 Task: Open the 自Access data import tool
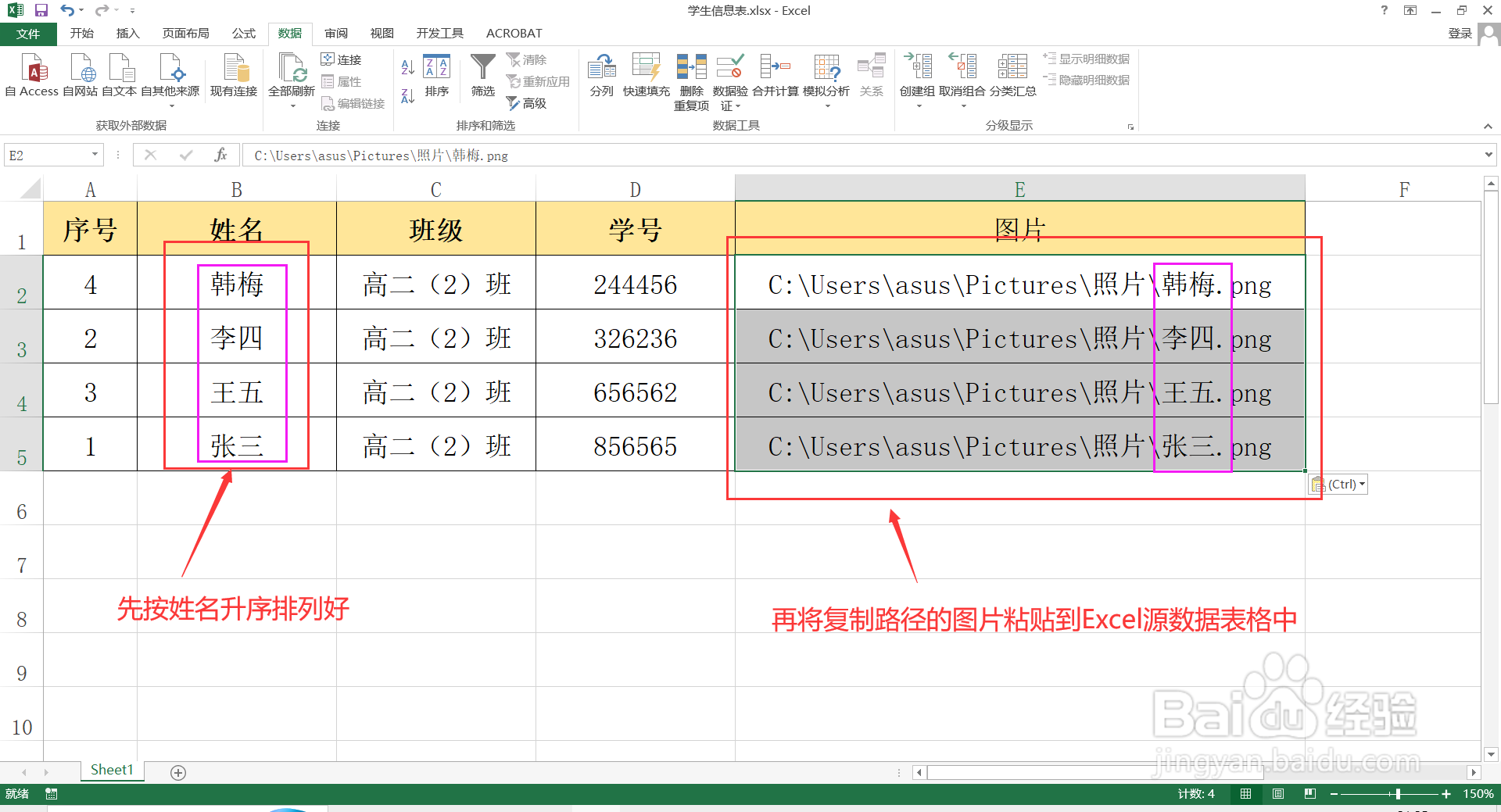pyautogui.click(x=32, y=74)
